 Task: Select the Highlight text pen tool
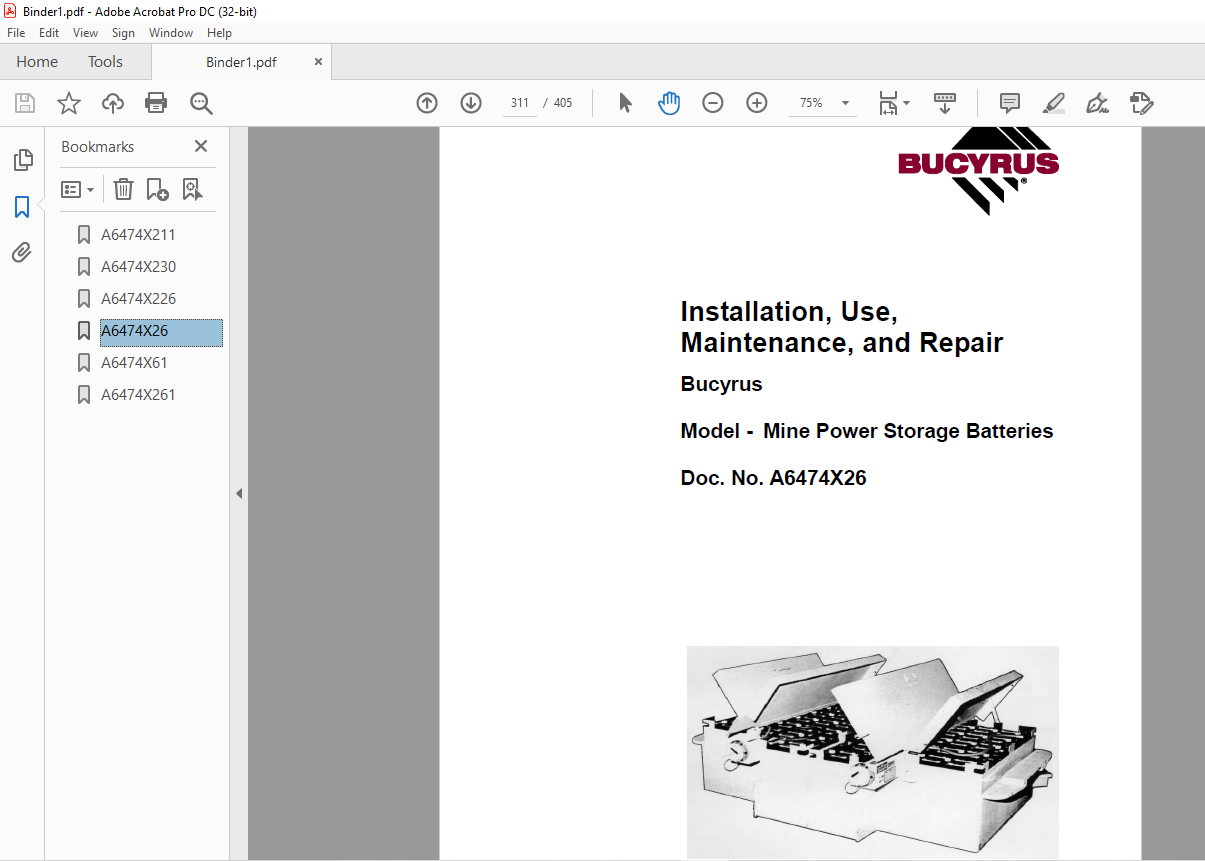point(1054,103)
